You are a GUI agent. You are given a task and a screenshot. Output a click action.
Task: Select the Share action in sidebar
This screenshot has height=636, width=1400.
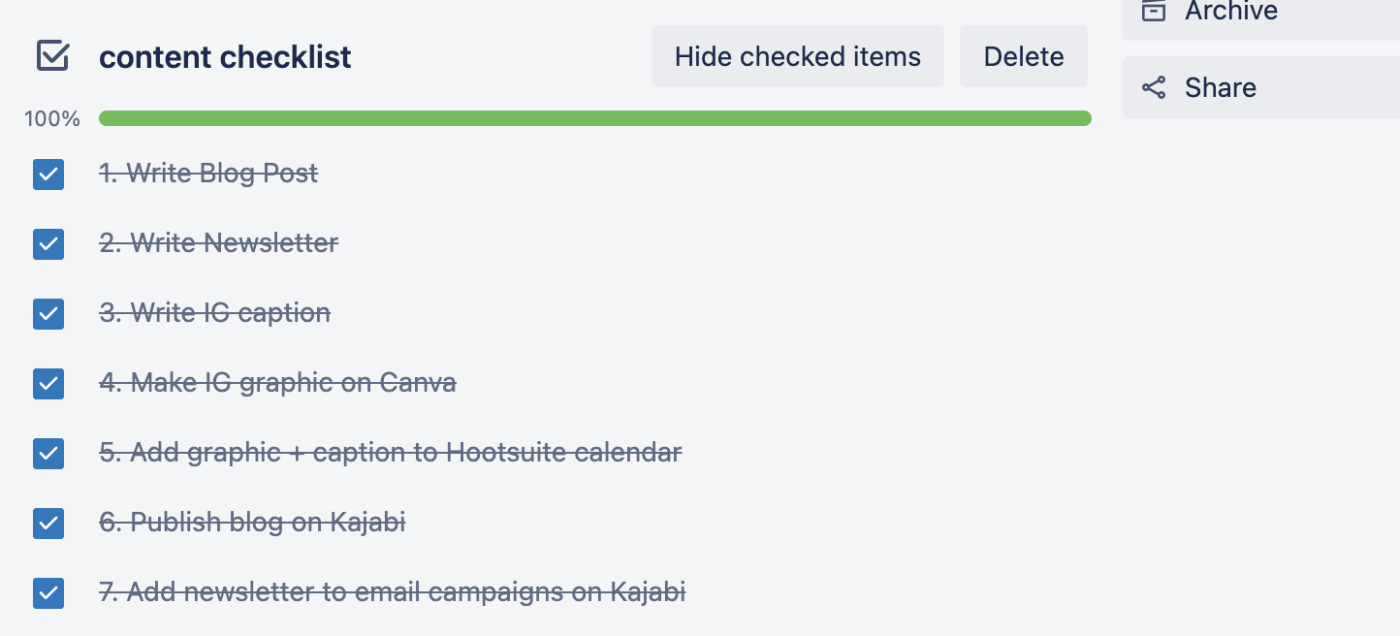[1220, 88]
